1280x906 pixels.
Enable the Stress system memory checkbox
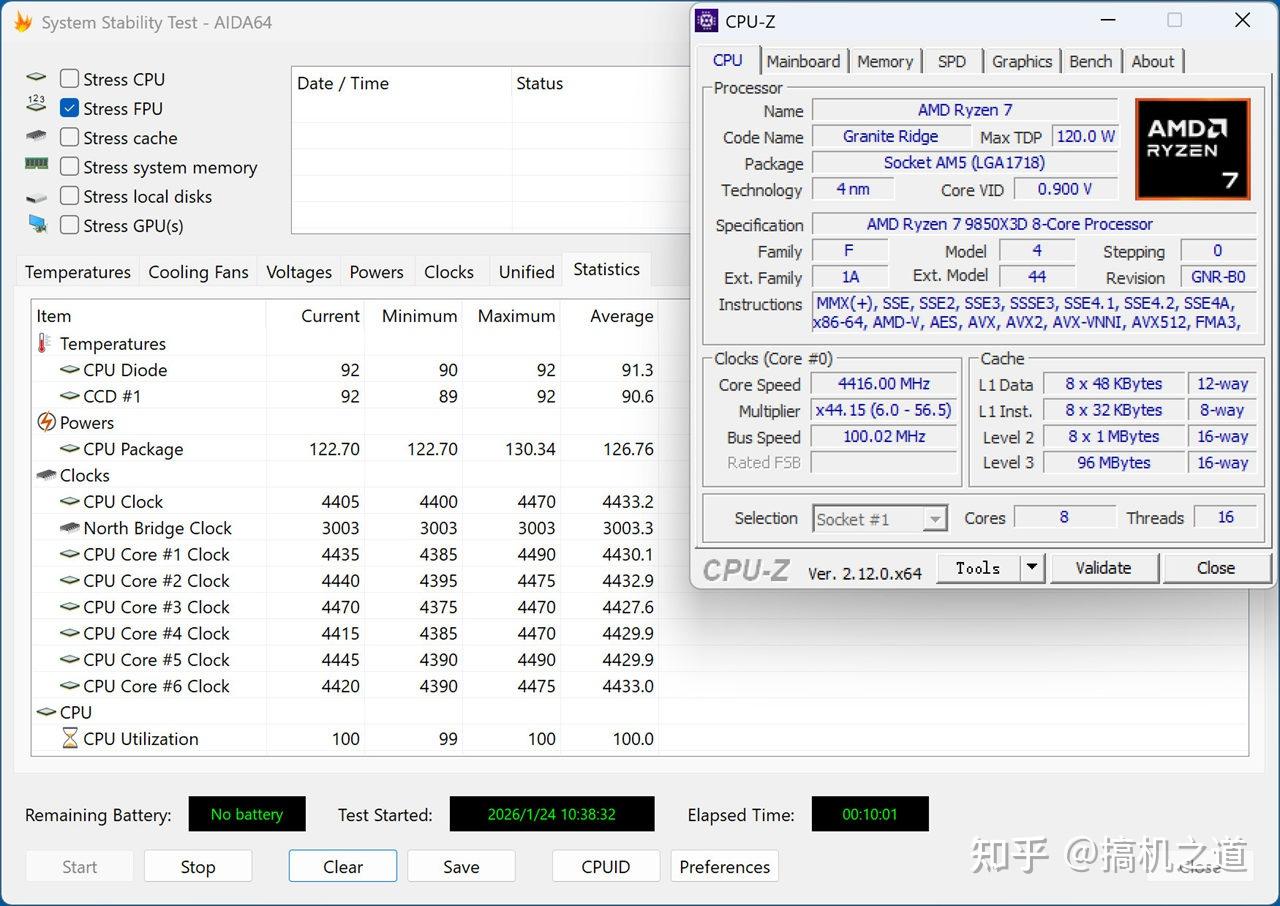click(x=69, y=166)
